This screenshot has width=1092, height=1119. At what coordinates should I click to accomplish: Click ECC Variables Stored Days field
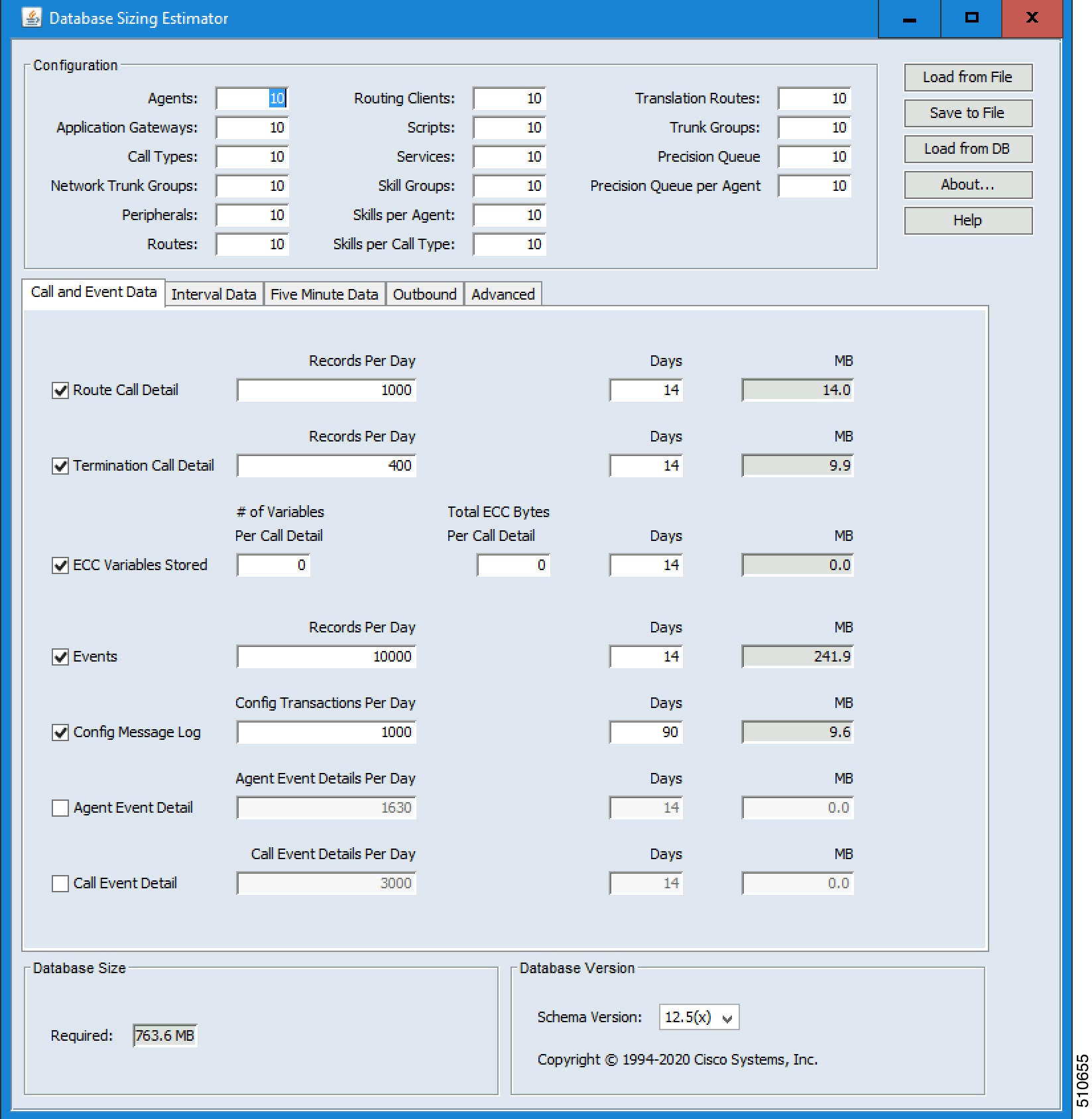[x=646, y=565]
